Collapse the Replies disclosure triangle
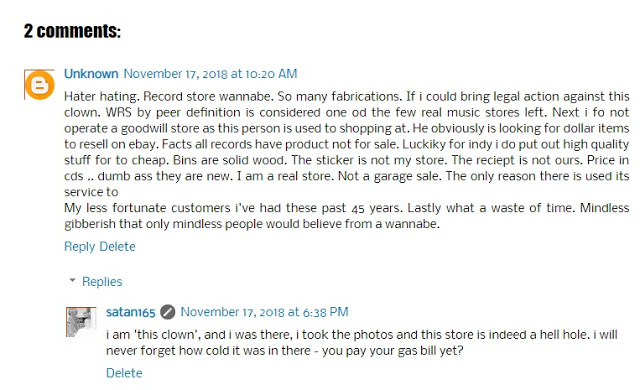Image resolution: width=640 pixels, height=390 pixels. [72, 280]
